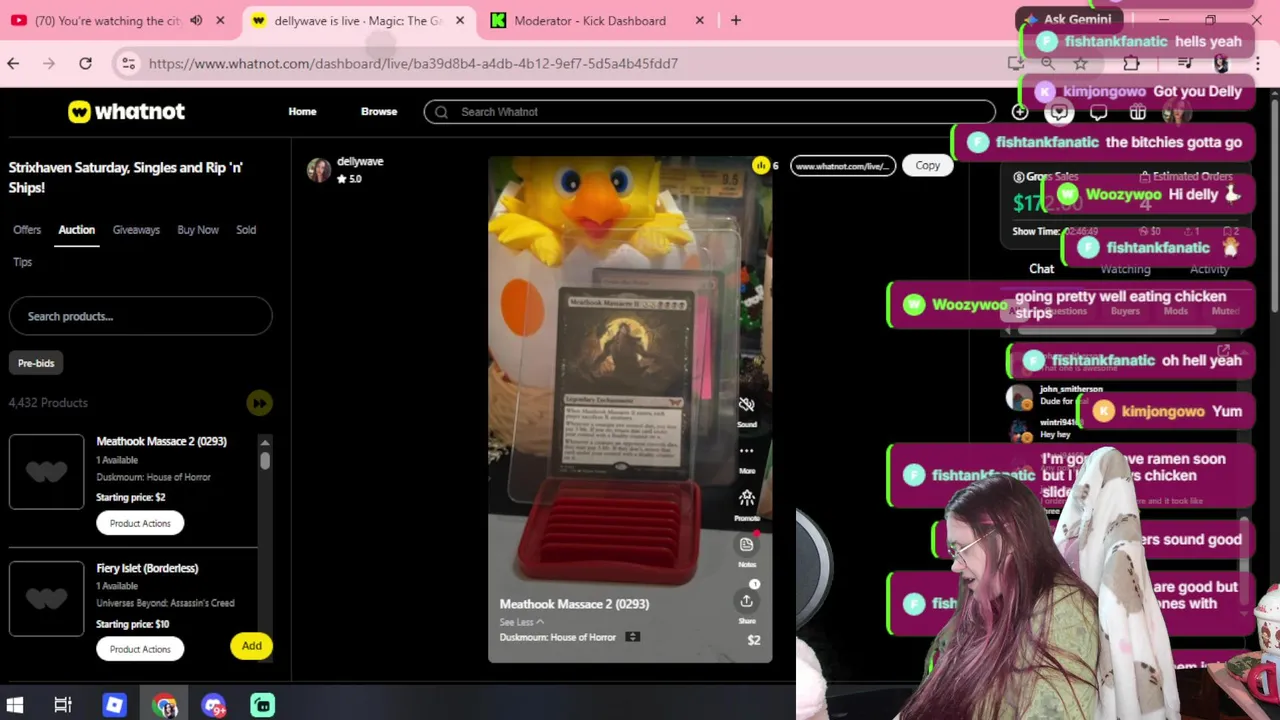Image resolution: width=1280 pixels, height=720 pixels.
Task: Open the green Streamlabs app on the taskbar
Action: coord(262,706)
